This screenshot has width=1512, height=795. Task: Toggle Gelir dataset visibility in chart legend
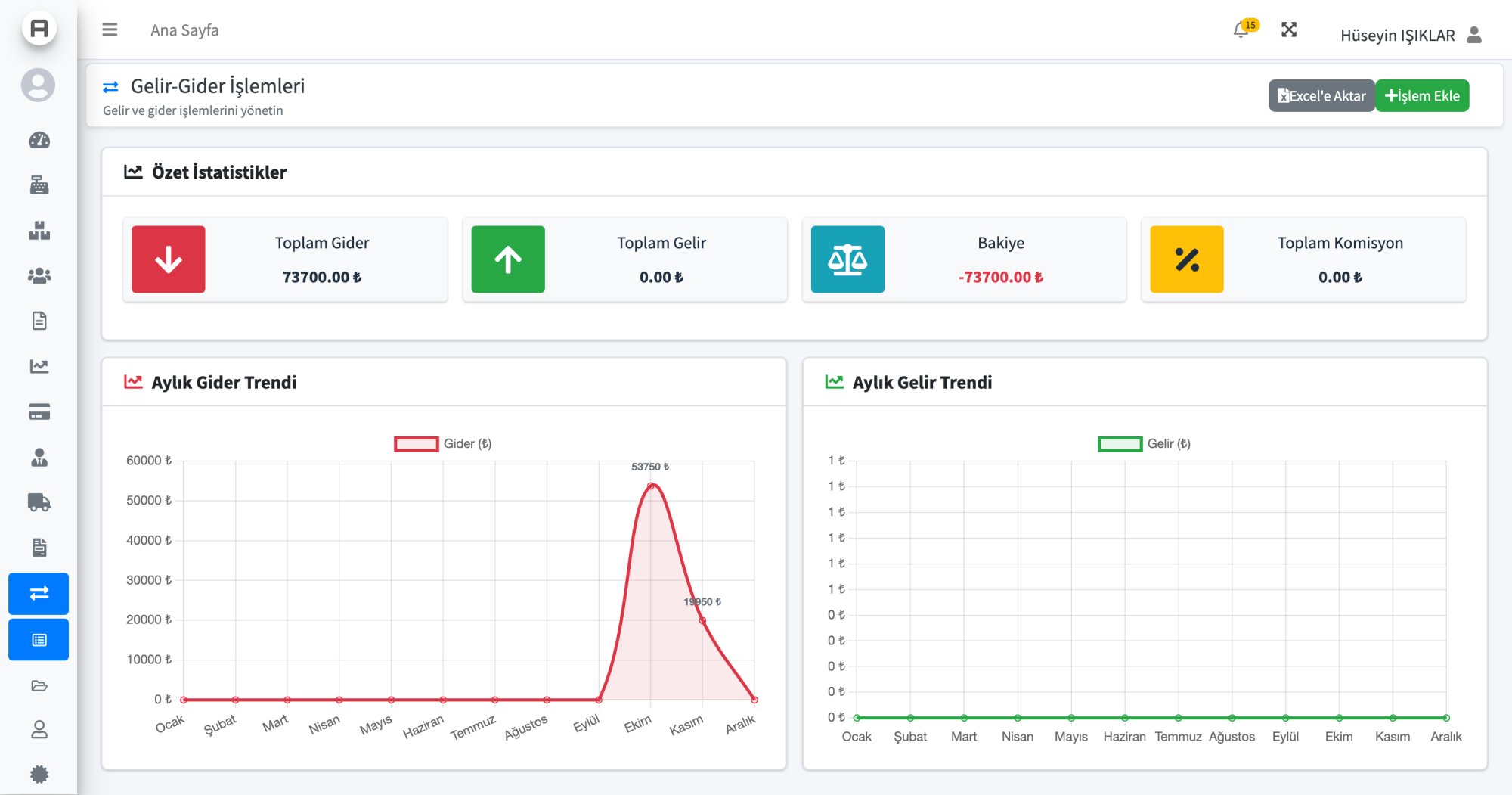coord(1144,444)
